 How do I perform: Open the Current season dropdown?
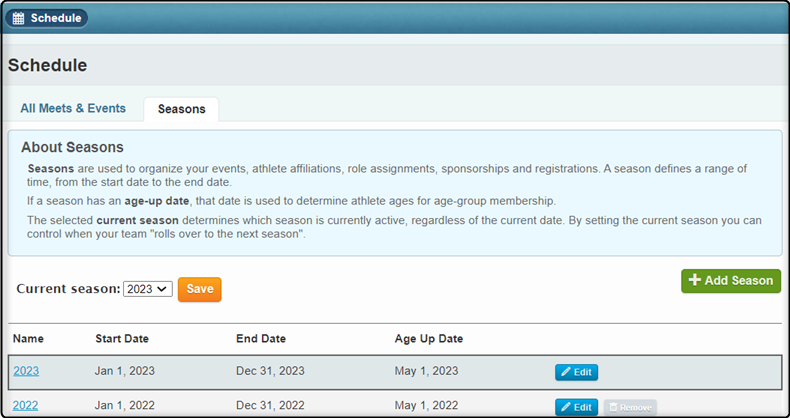tap(148, 289)
